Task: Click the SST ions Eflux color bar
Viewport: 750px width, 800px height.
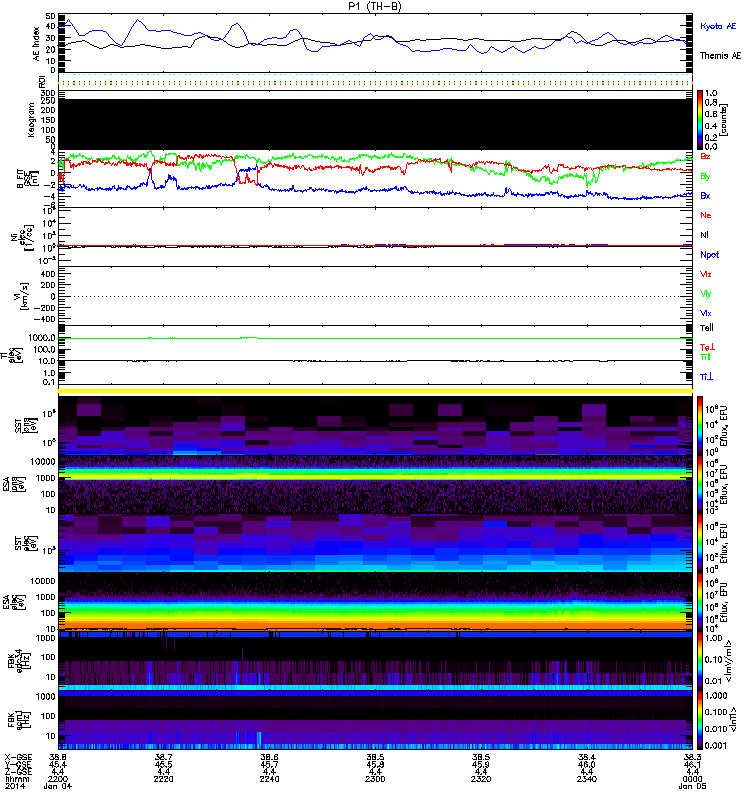Action: 700,426
